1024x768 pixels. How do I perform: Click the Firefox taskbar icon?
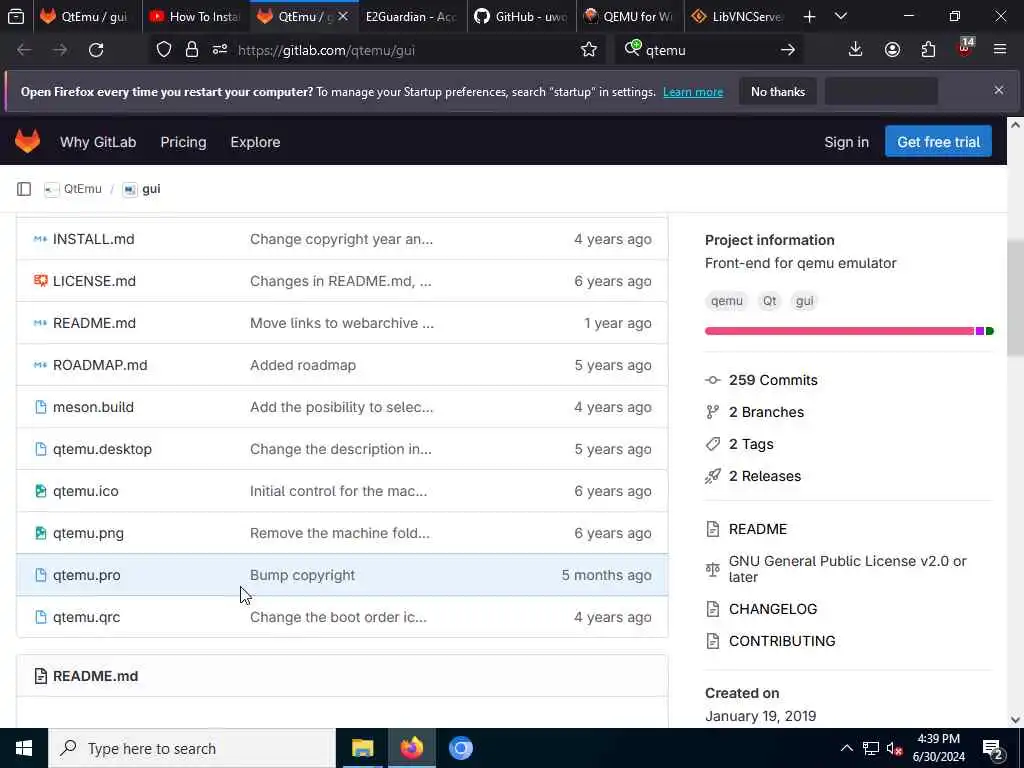411,748
